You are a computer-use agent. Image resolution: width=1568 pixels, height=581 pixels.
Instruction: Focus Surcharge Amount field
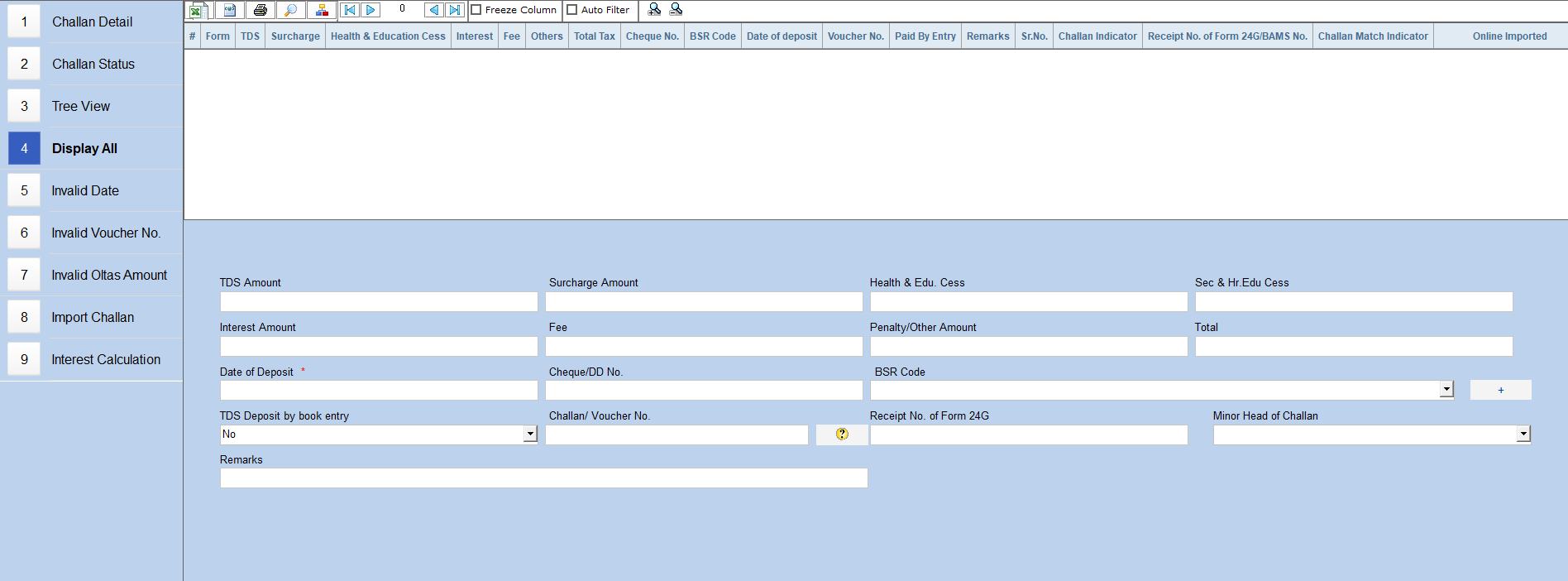tap(704, 301)
